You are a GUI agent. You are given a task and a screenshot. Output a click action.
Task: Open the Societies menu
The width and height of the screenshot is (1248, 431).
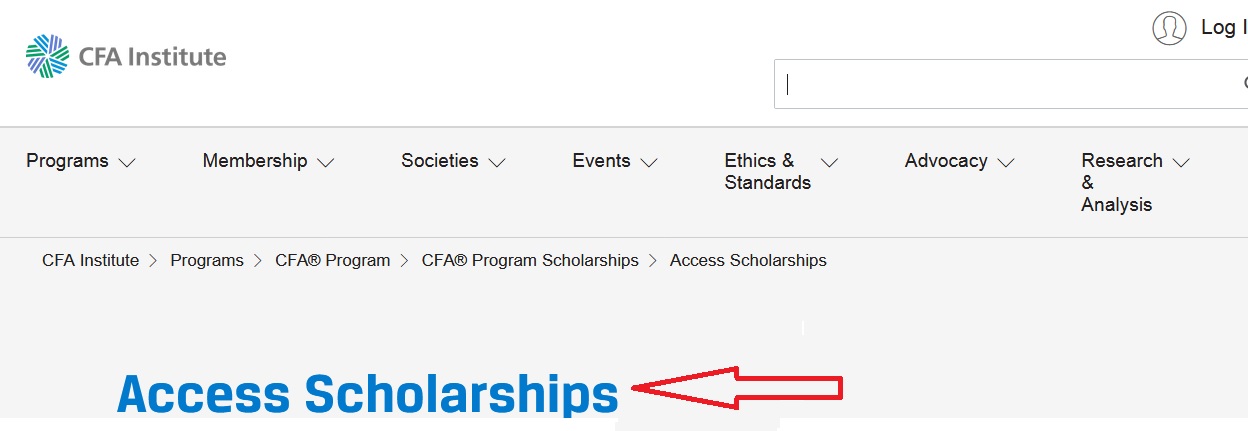(440, 161)
